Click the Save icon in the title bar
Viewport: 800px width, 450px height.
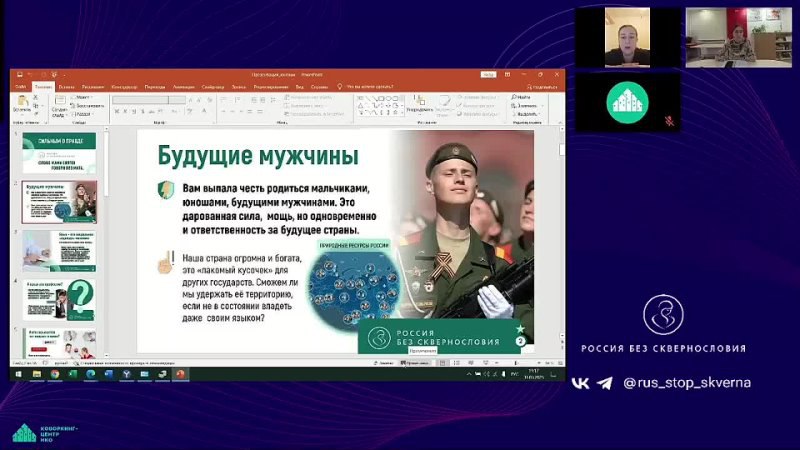click(x=19, y=74)
